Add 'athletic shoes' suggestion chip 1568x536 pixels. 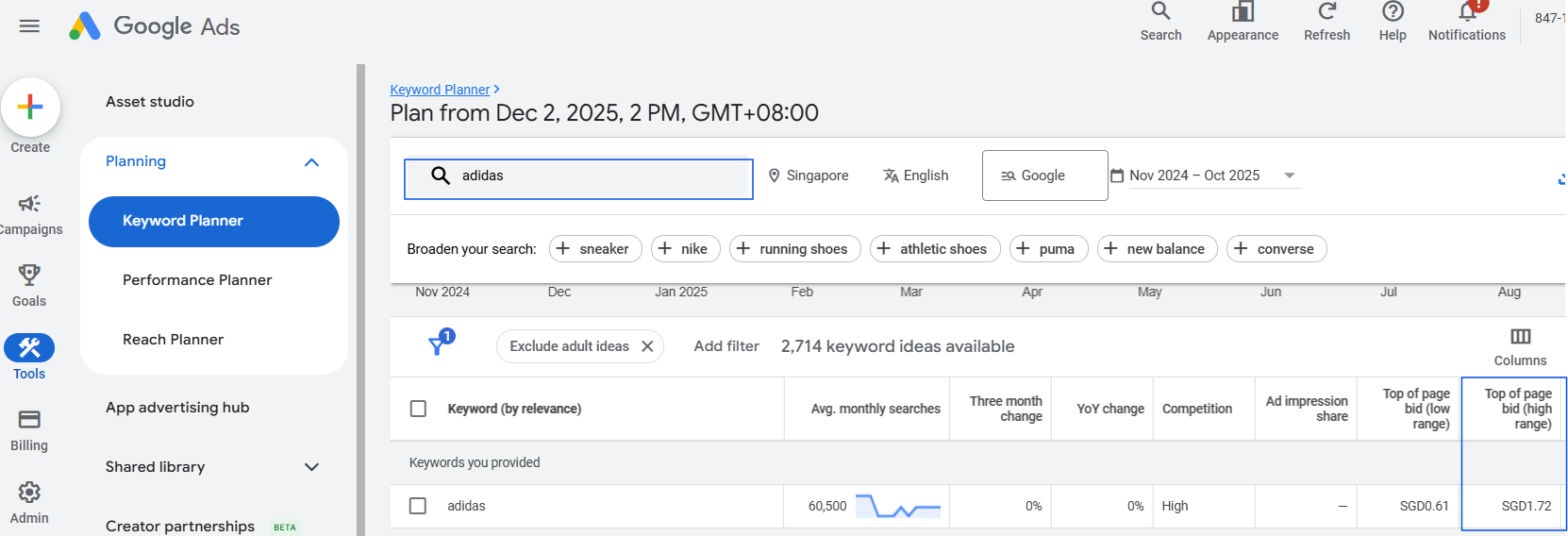click(x=935, y=249)
